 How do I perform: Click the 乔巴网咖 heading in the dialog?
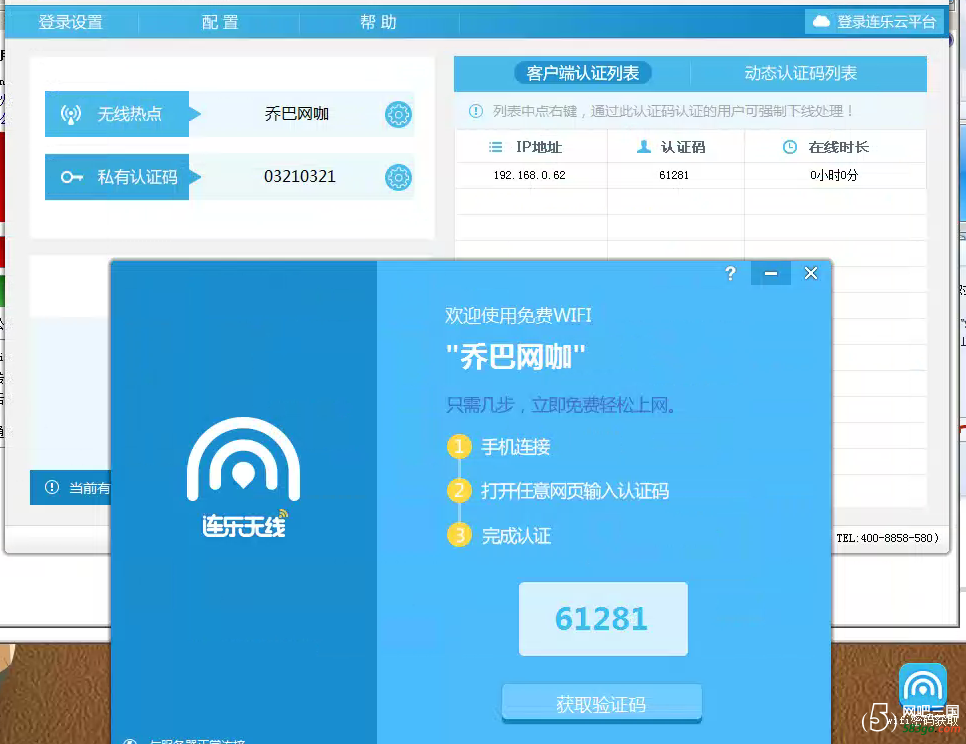click(x=516, y=357)
